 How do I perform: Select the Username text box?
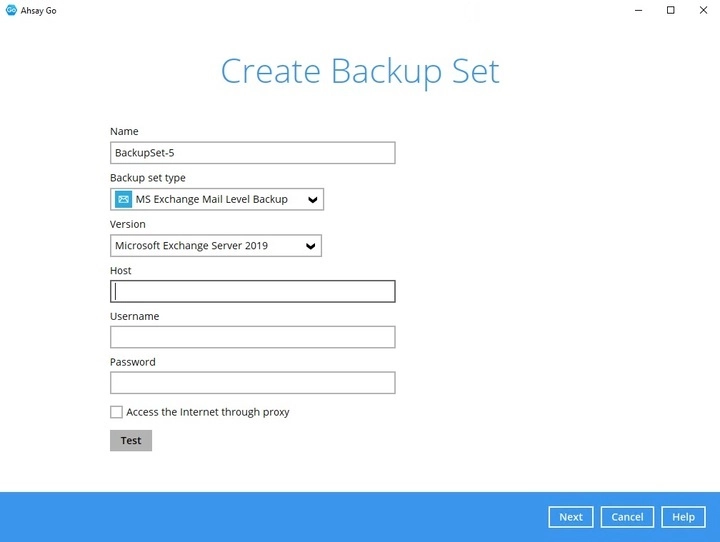(253, 337)
